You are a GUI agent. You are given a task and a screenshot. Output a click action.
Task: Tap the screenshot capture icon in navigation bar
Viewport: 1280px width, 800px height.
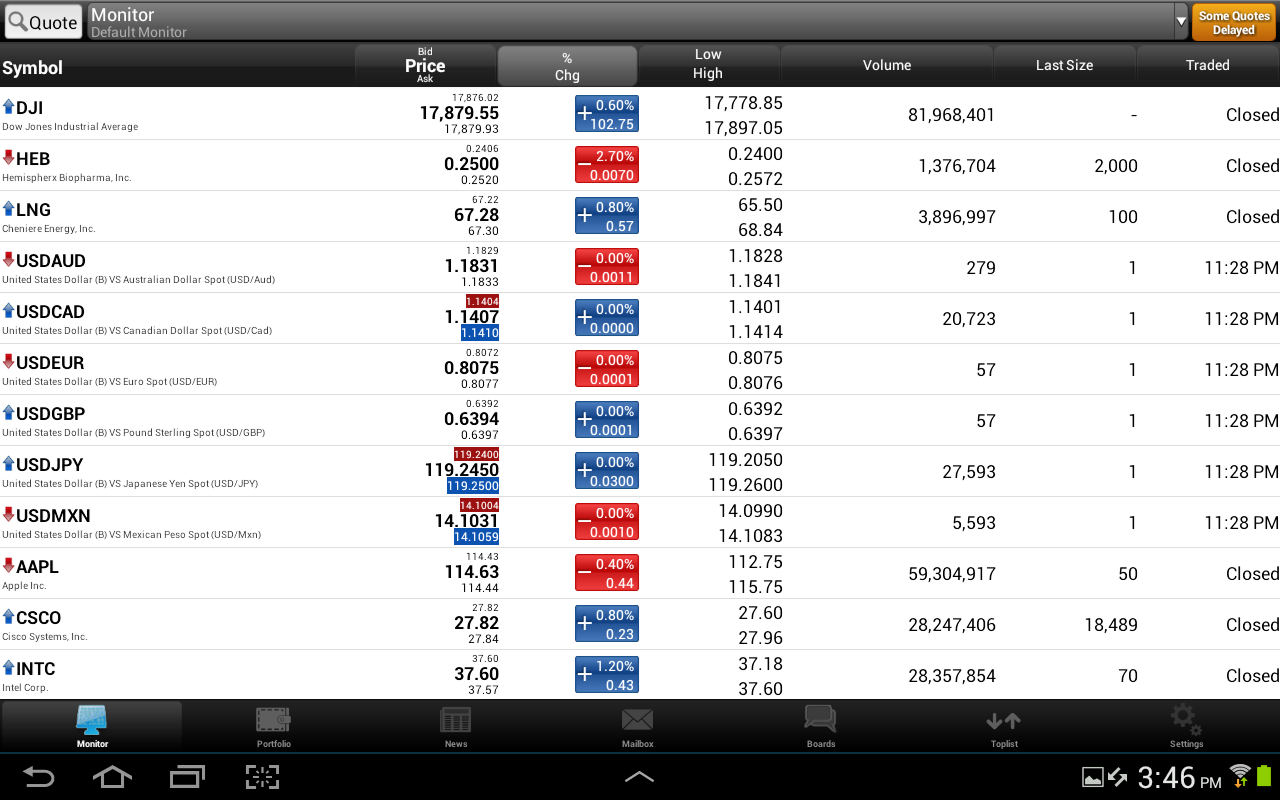262,777
